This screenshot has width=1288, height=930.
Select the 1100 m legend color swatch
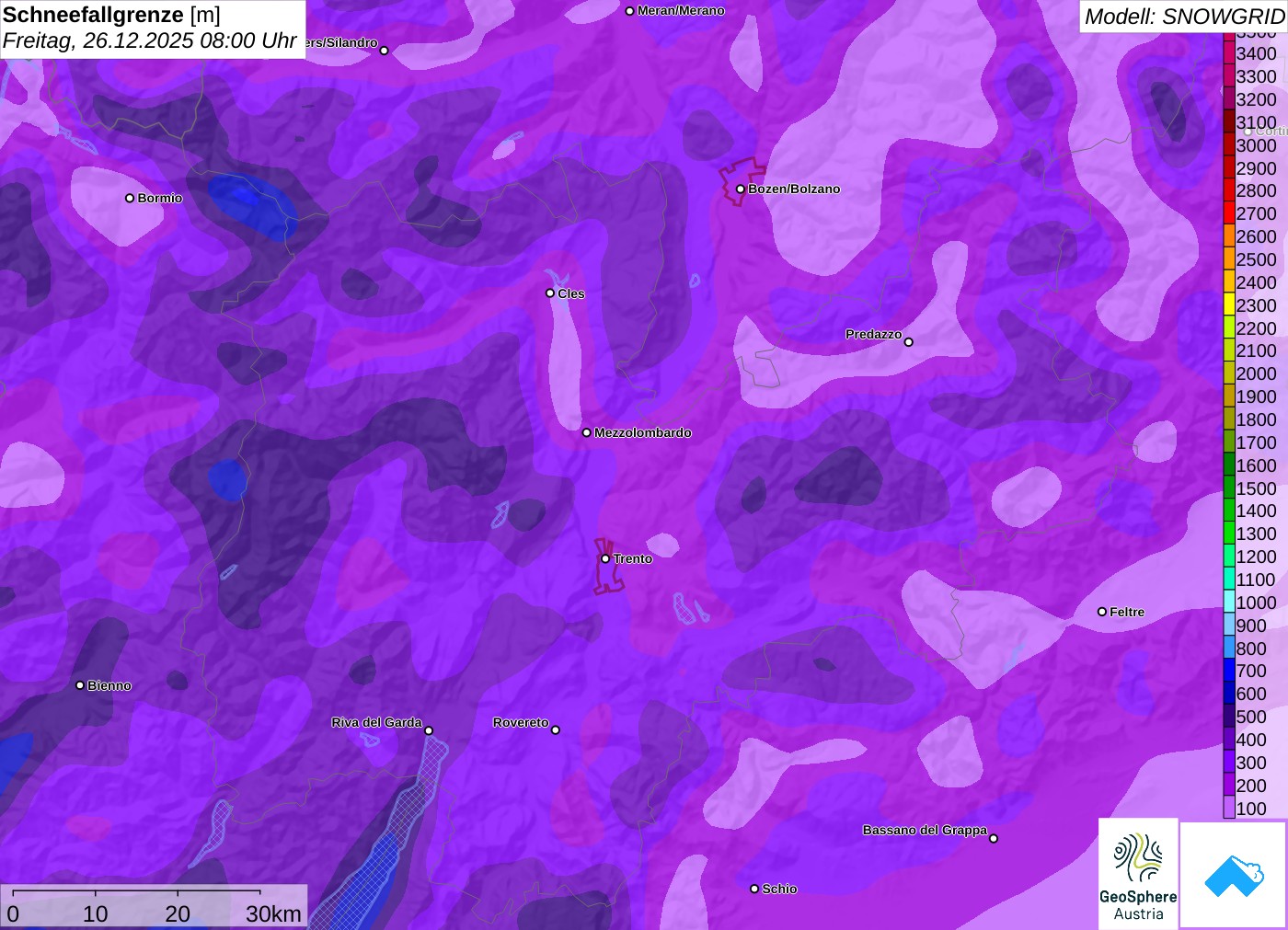(x=1229, y=580)
